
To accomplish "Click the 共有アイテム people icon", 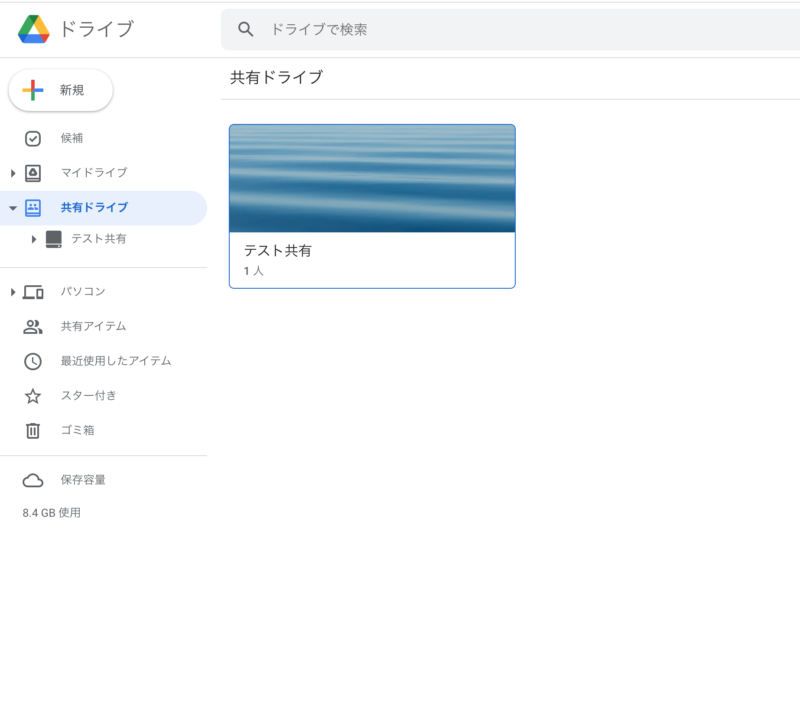I will 33,327.
